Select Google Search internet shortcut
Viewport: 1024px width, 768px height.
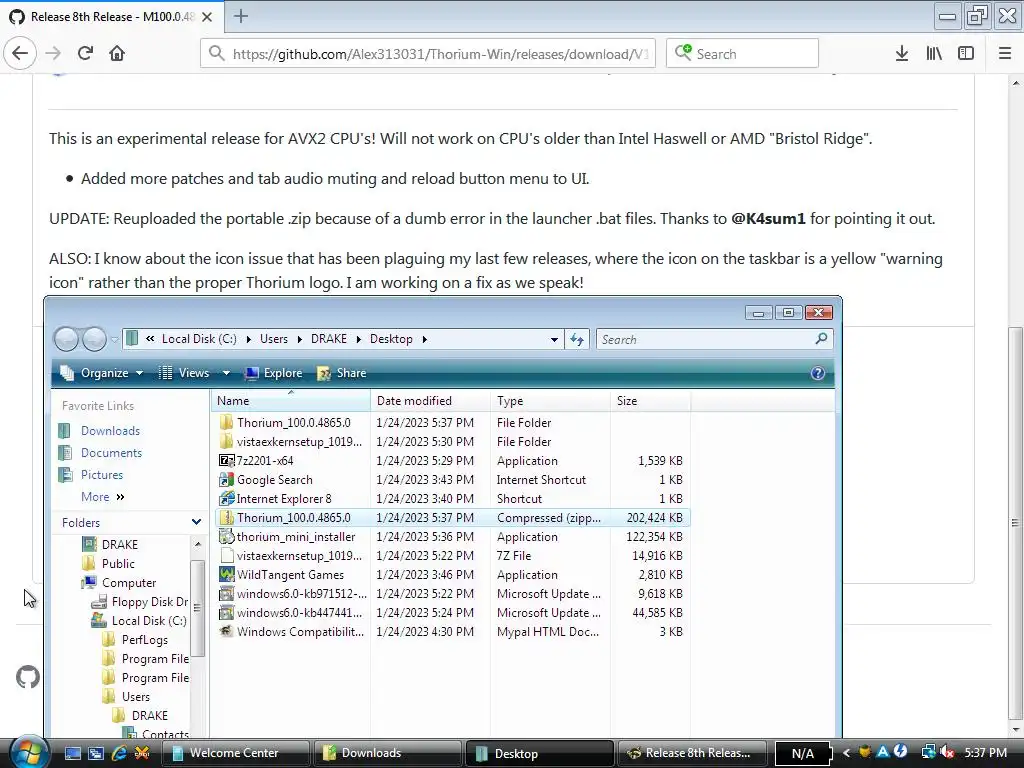[451, 479]
